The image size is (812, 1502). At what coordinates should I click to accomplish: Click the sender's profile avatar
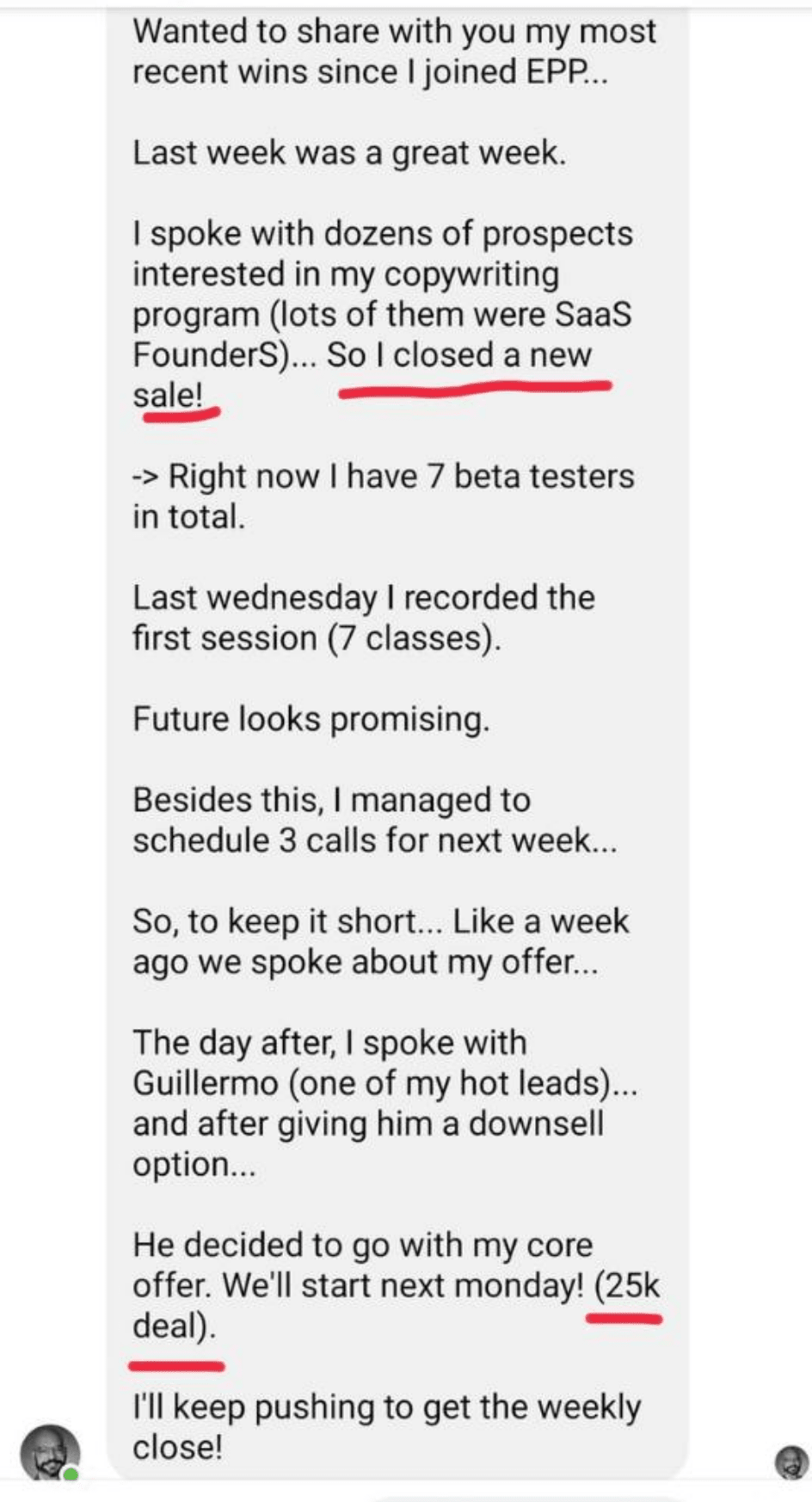pyautogui.click(x=50, y=1452)
